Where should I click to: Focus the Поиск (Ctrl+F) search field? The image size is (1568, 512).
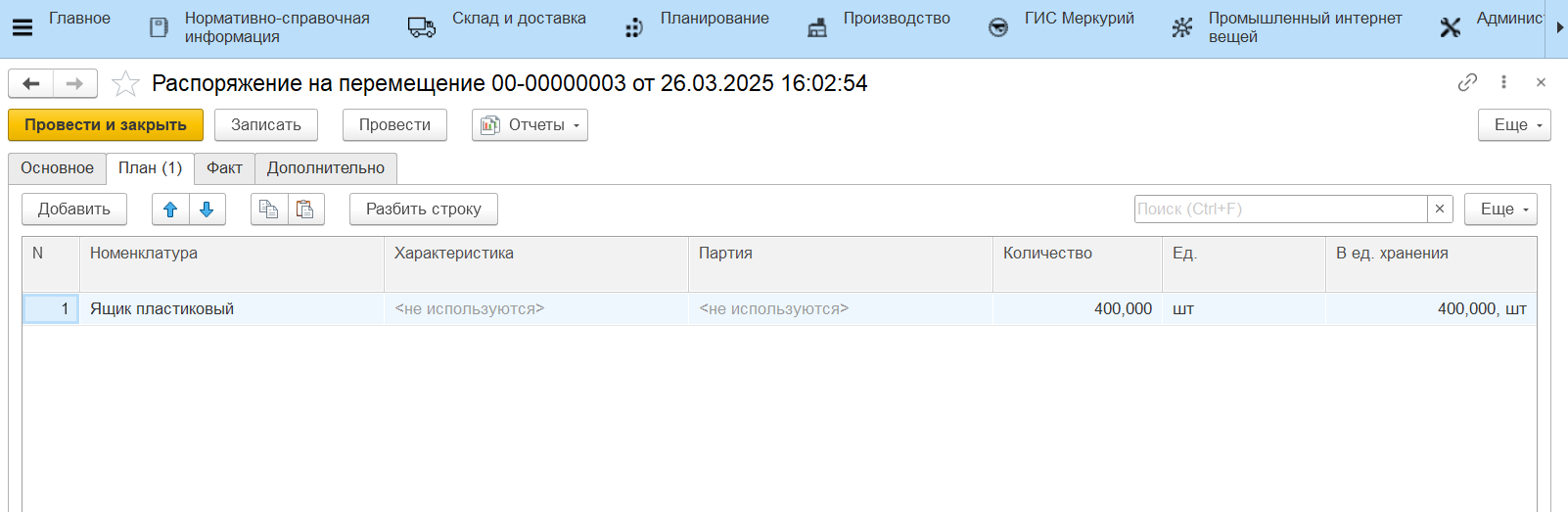point(1280,209)
